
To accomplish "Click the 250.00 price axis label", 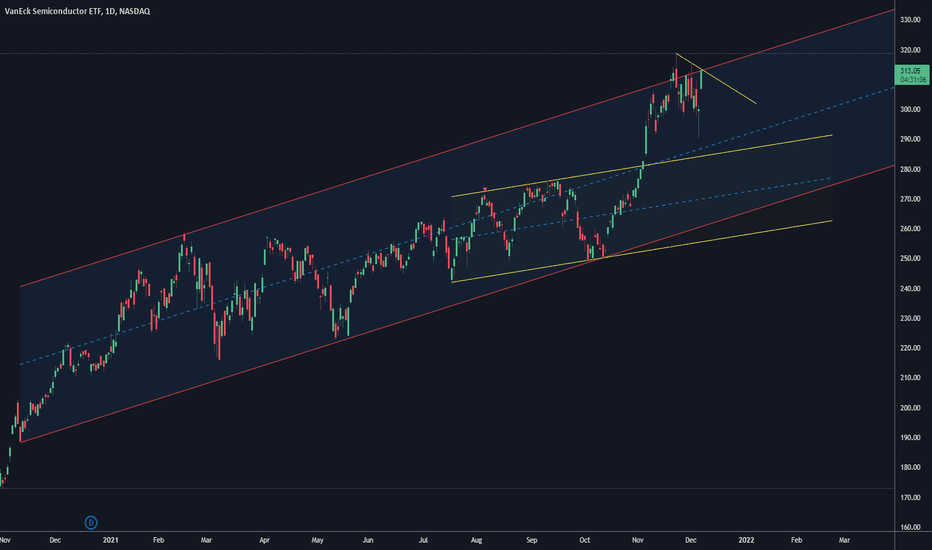I will [x=910, y=259].
